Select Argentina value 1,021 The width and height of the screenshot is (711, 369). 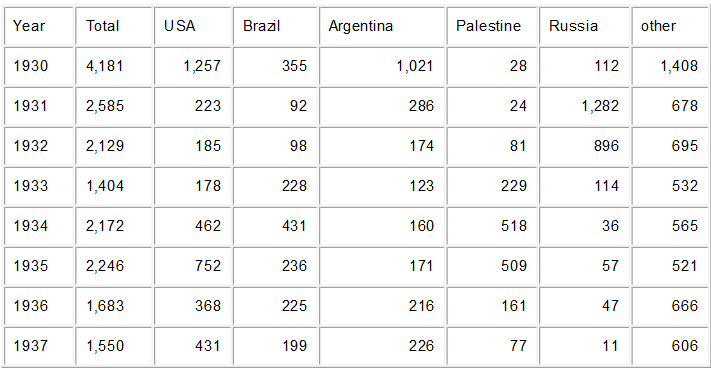(382, 66)
